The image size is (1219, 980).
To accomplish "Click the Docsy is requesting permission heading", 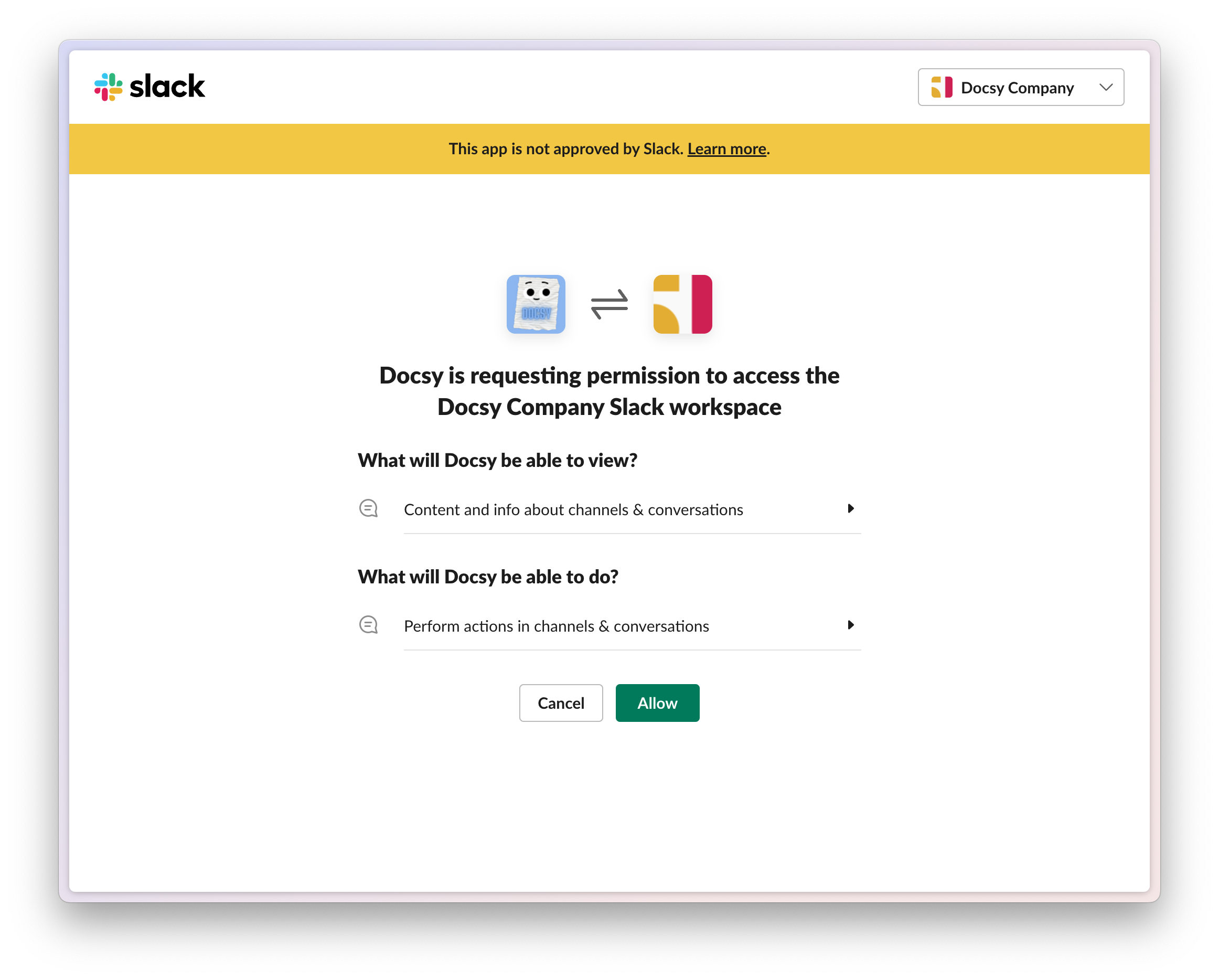I will pos(609,391).
